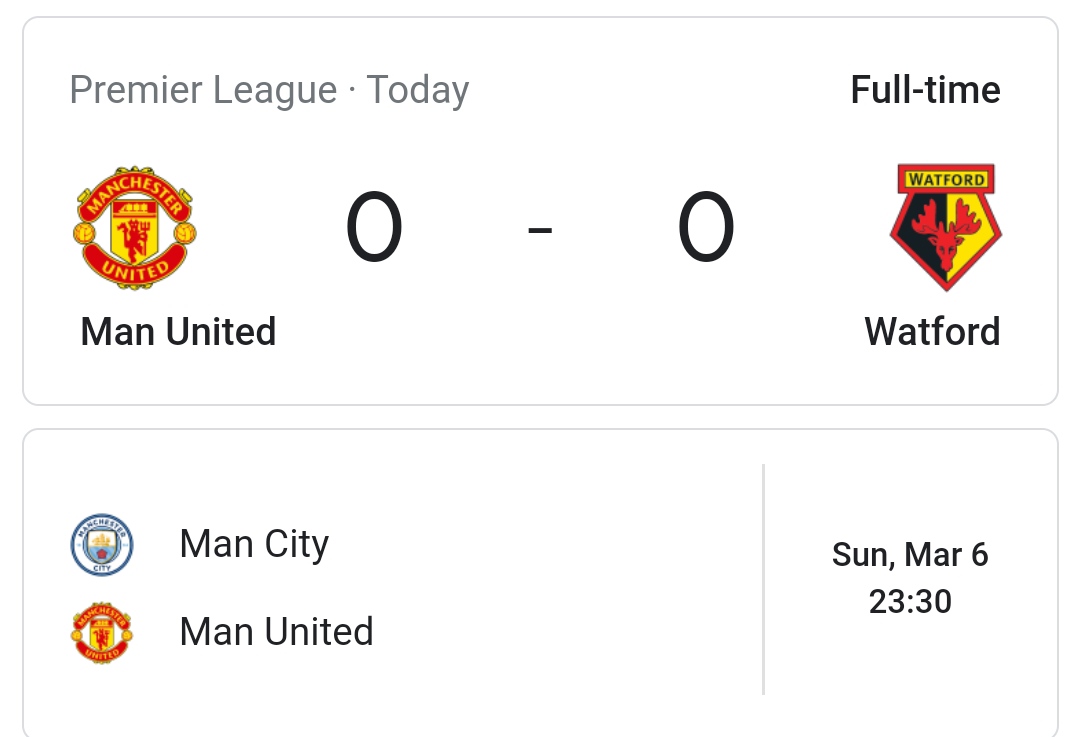The height and width of the screenshot is (737, 1077).
Task: Click the Watford club crest
Action: 946,227
